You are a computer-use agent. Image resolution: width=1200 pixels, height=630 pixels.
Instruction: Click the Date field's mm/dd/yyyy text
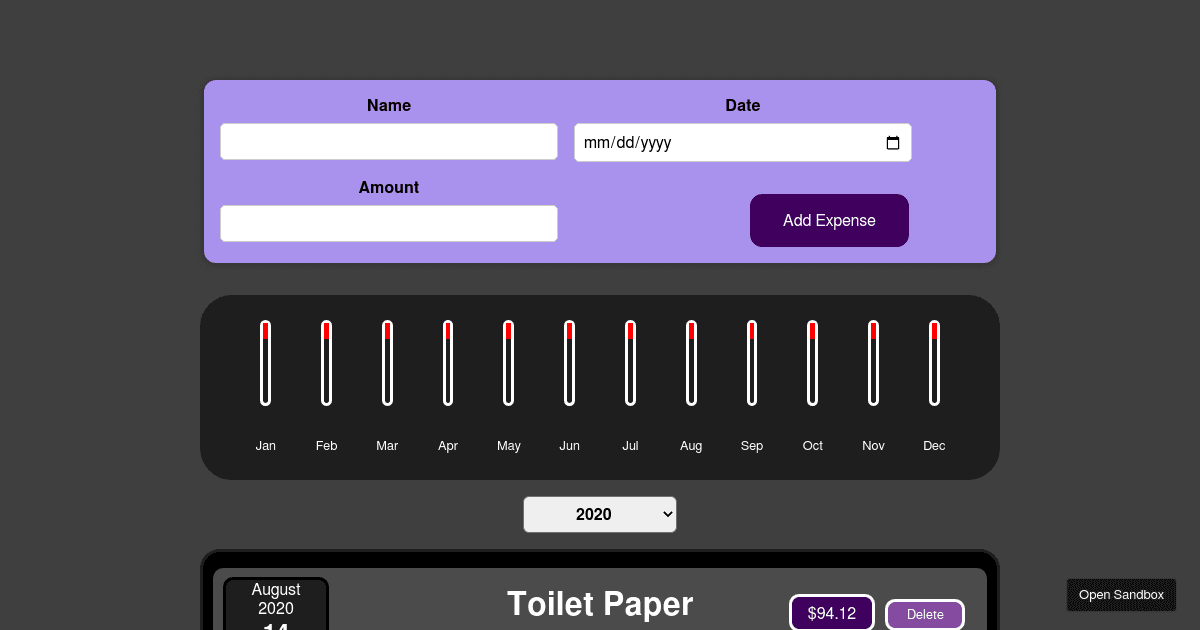tap(628, 143)
